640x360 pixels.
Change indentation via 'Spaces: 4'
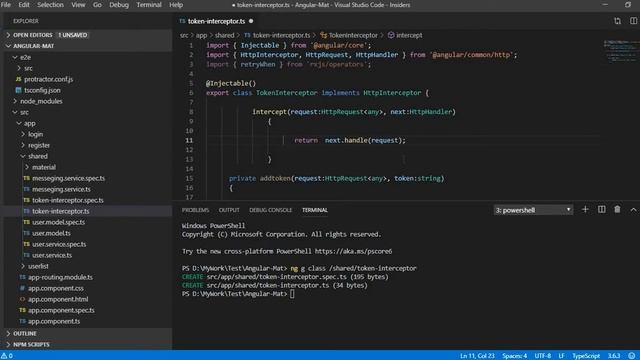[514, 356]
